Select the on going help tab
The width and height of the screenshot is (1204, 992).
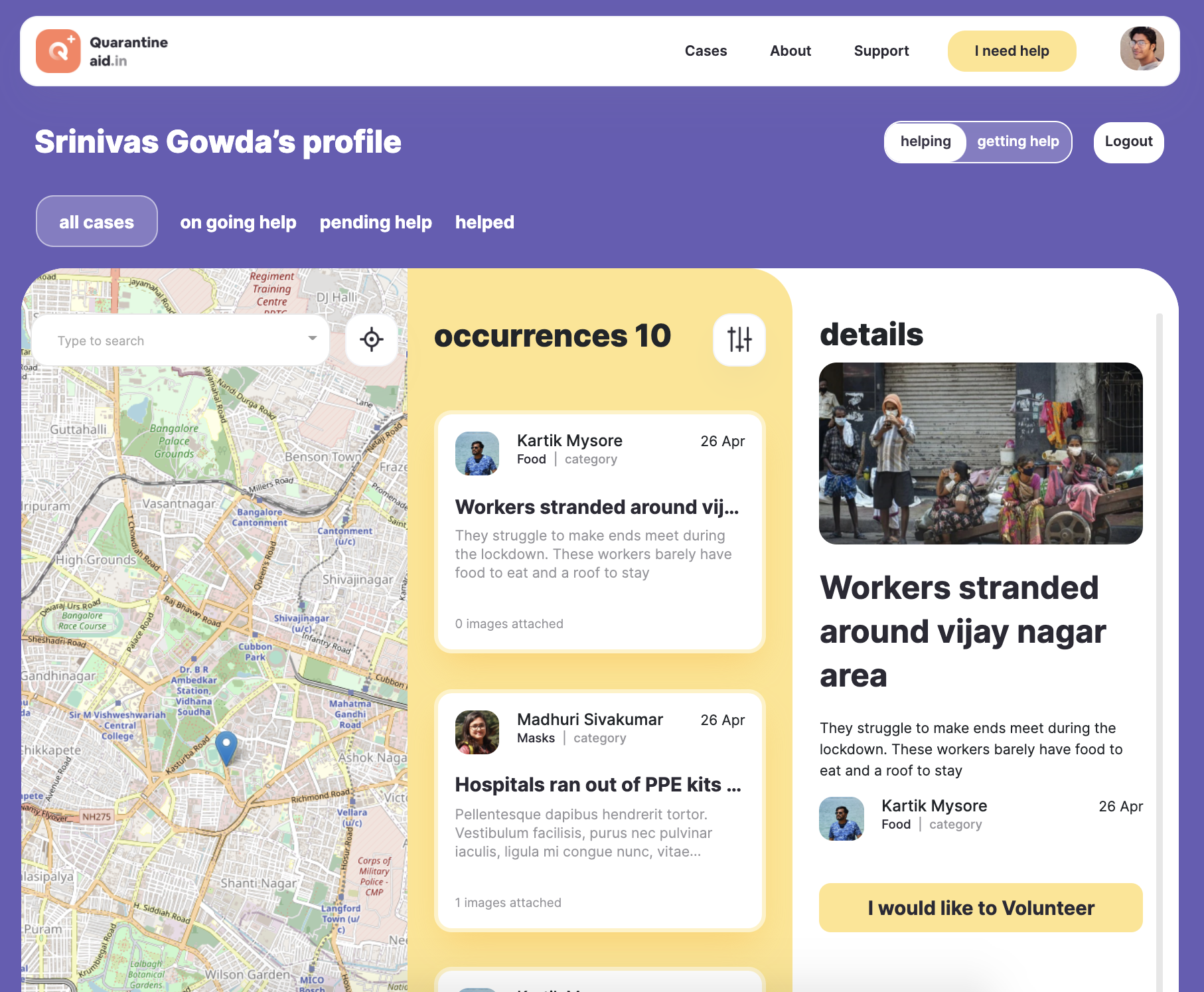(x=238, y=222)
